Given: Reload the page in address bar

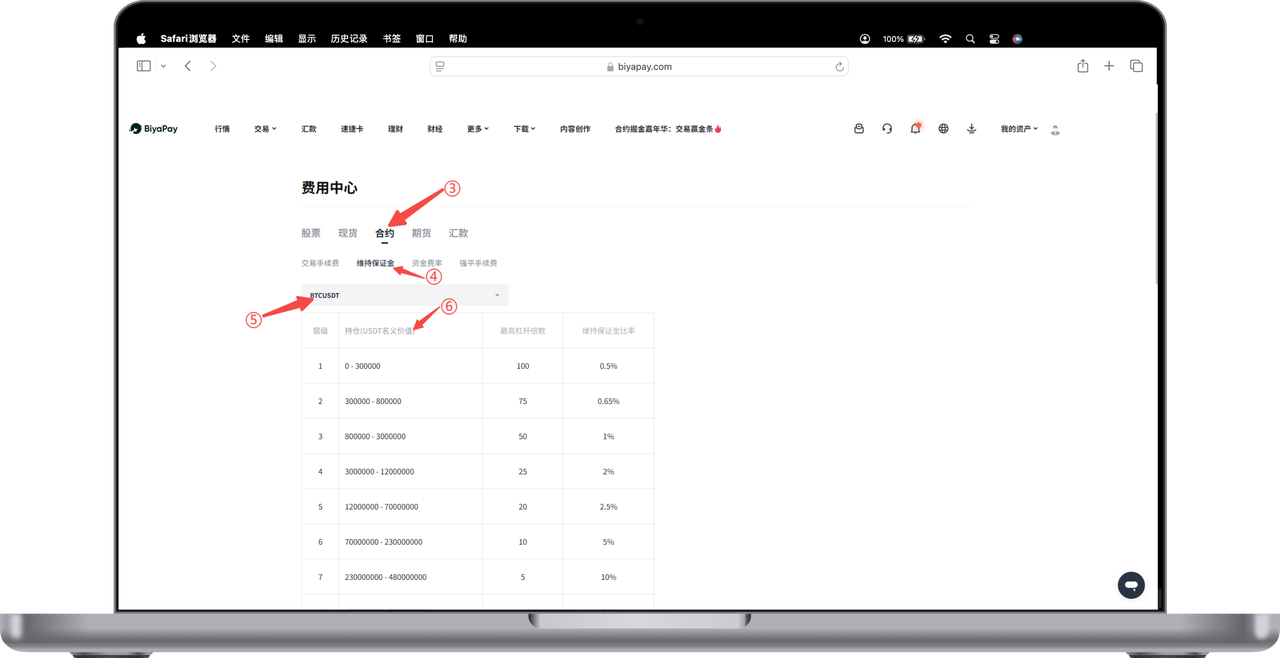Looking at the screenshot, I should [x=839, y=67].
